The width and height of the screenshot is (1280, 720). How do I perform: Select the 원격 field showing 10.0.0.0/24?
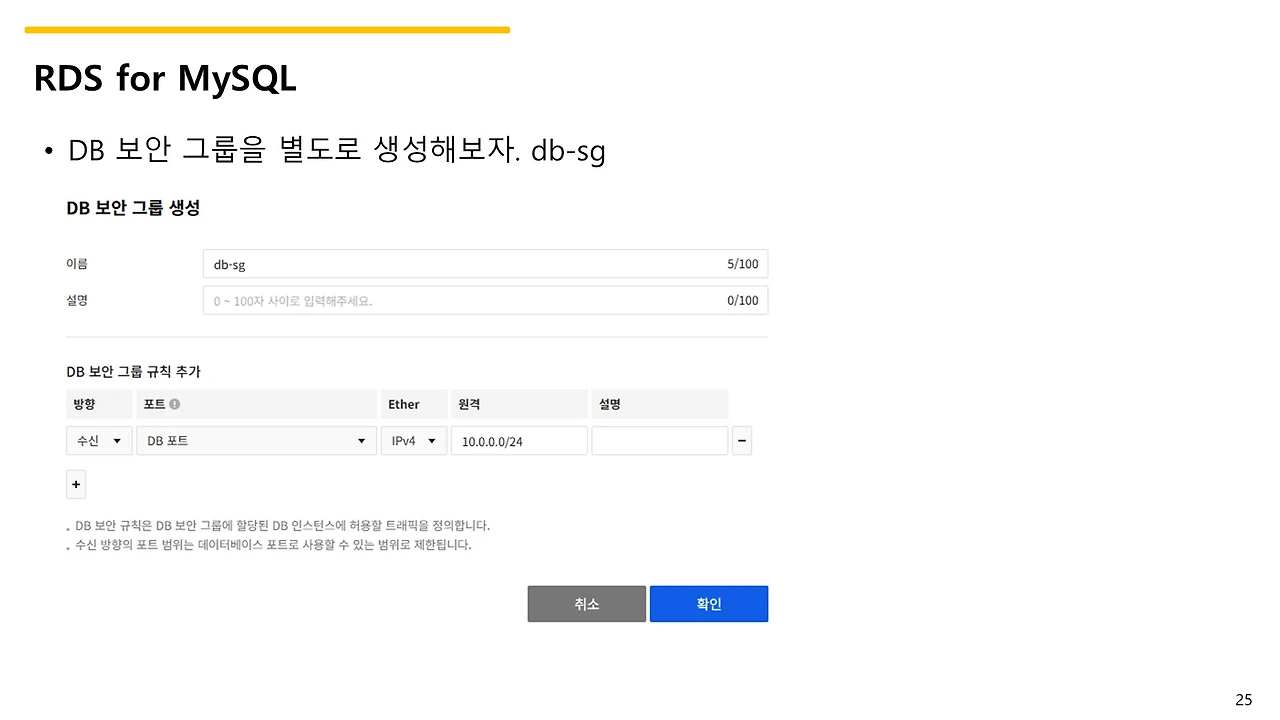(518, 440)
